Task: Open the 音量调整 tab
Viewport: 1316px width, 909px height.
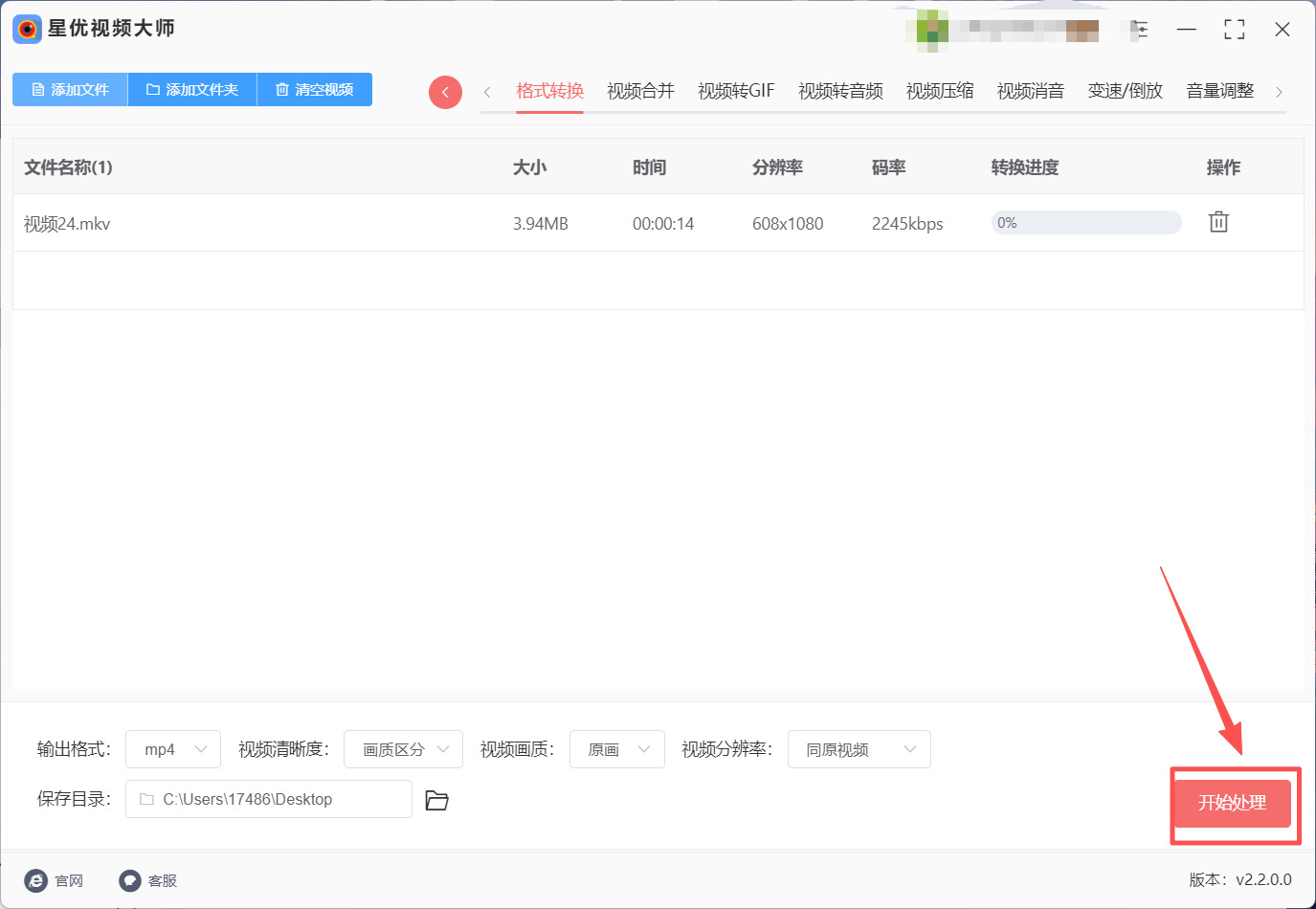Action: coord(1220,91)
